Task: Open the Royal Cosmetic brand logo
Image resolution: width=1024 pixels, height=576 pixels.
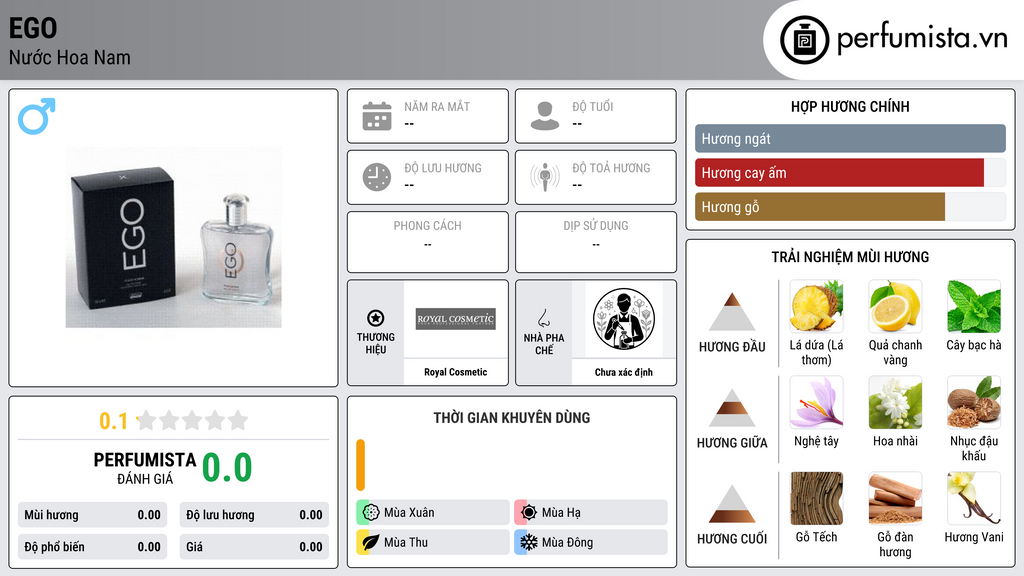Action: coord(455,319)
